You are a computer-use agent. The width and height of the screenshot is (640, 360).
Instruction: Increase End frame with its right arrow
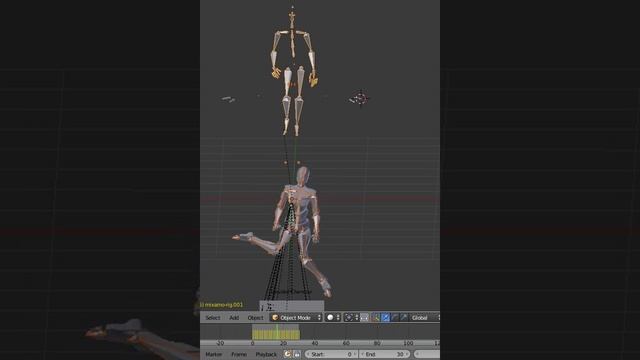[x=407, y=354]
